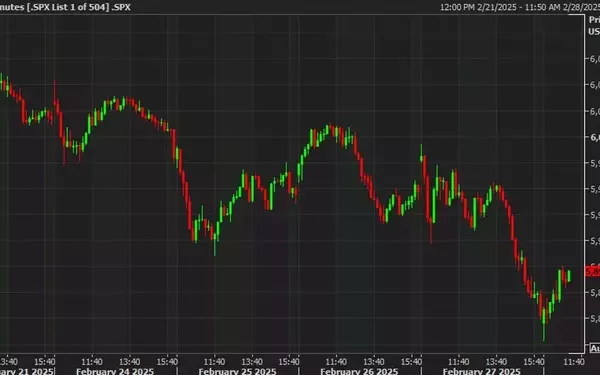
Task: Click the final 11:40 time label for February 28
Action: point(574,361)
